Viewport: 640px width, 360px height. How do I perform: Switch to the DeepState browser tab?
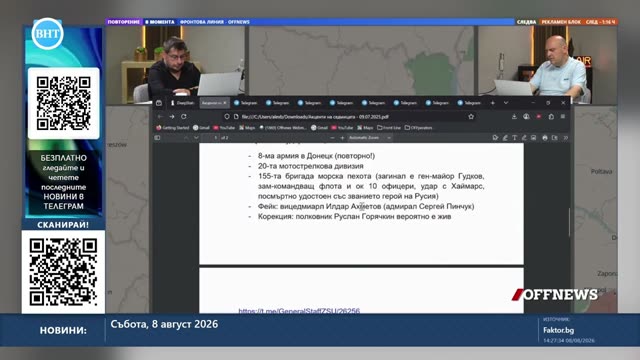(183, 103)
